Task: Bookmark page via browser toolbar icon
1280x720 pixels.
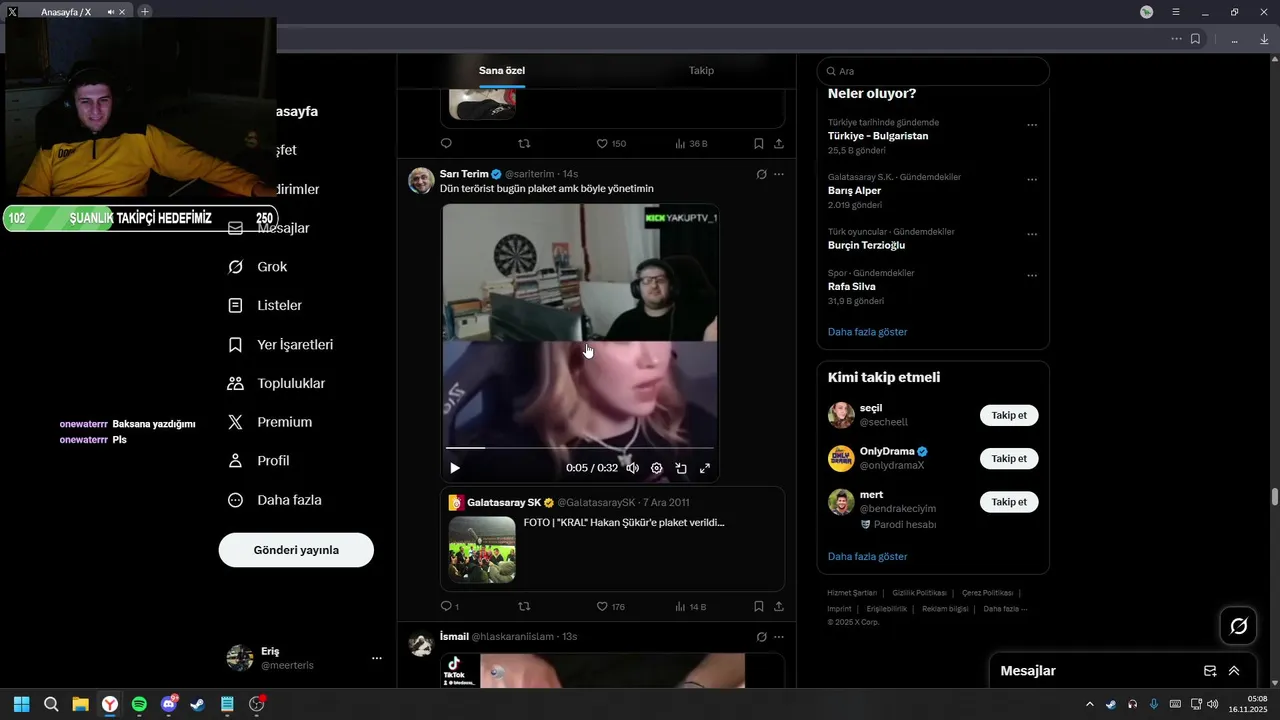Action: (1195, 39)
